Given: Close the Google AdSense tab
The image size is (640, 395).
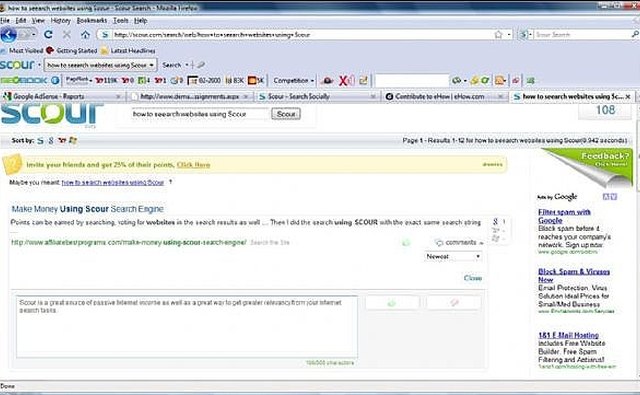Looking at the screenshot, I should click(118, 97).
